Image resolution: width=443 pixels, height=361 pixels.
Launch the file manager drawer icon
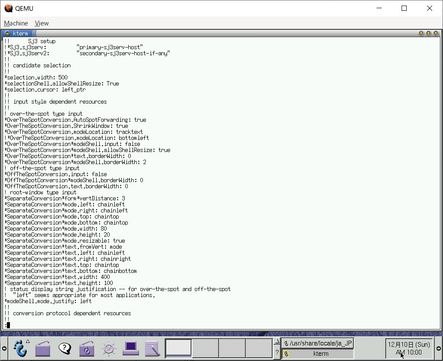click(x=43, y=349)
